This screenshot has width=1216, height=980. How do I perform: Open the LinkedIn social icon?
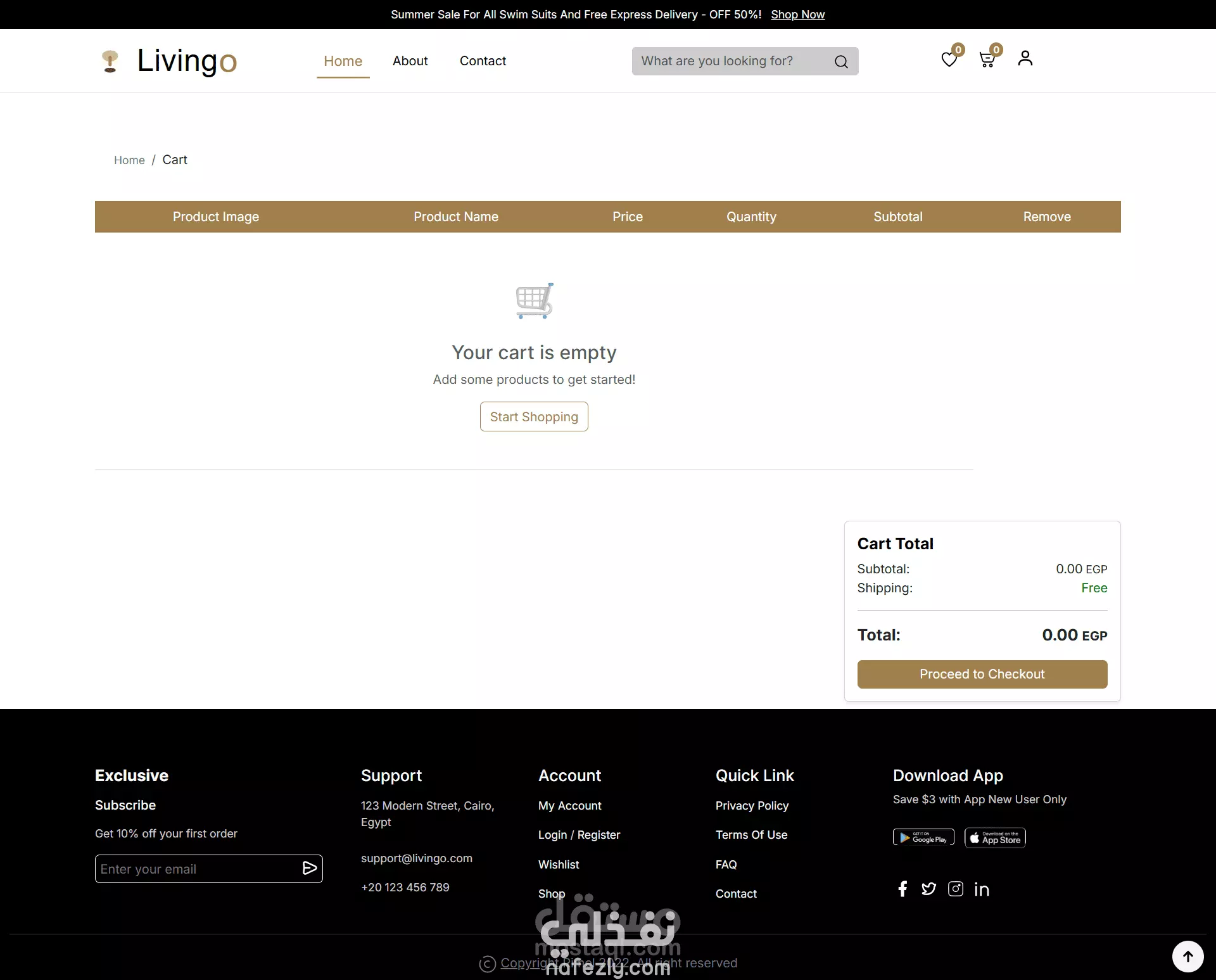coord(982,889)
